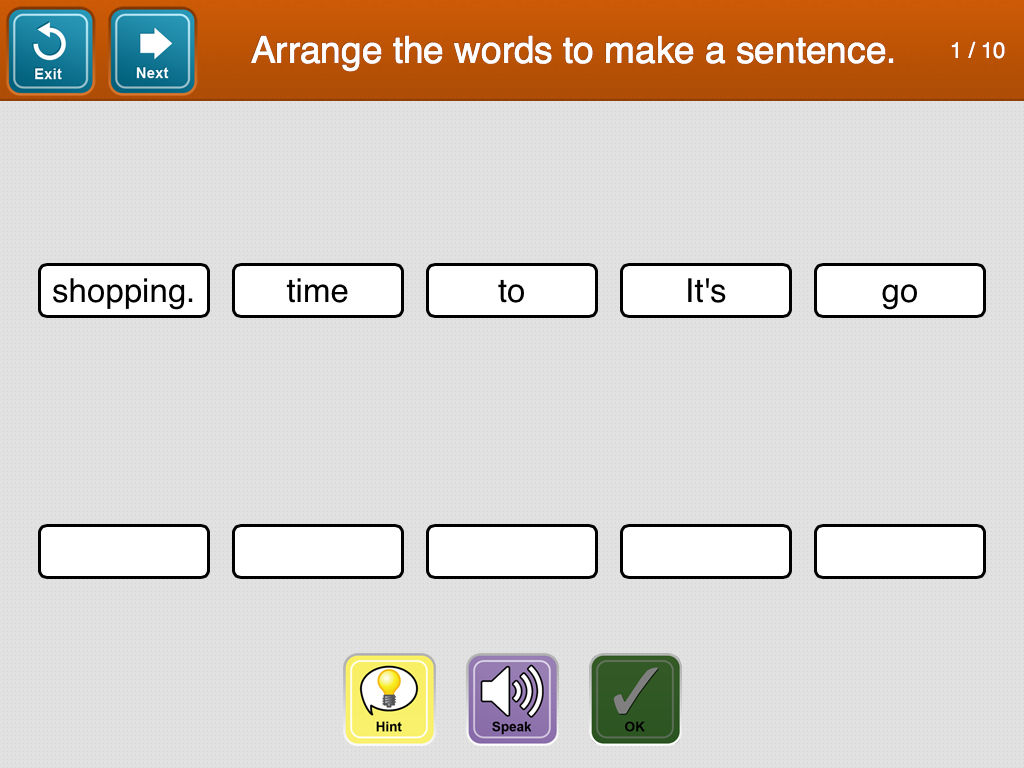The width and height of the screenshot is (1024, 768).
Task: Choose the "It's" word tile
Action: click(706, 291)
